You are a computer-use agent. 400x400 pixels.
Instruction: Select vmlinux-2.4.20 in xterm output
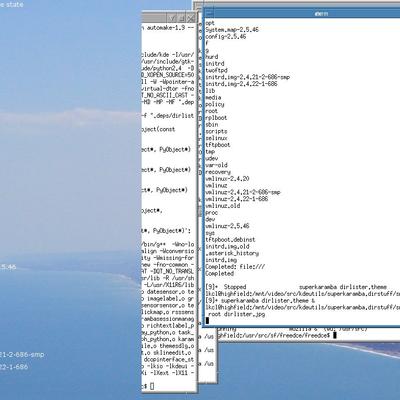[x=227, y=179]
